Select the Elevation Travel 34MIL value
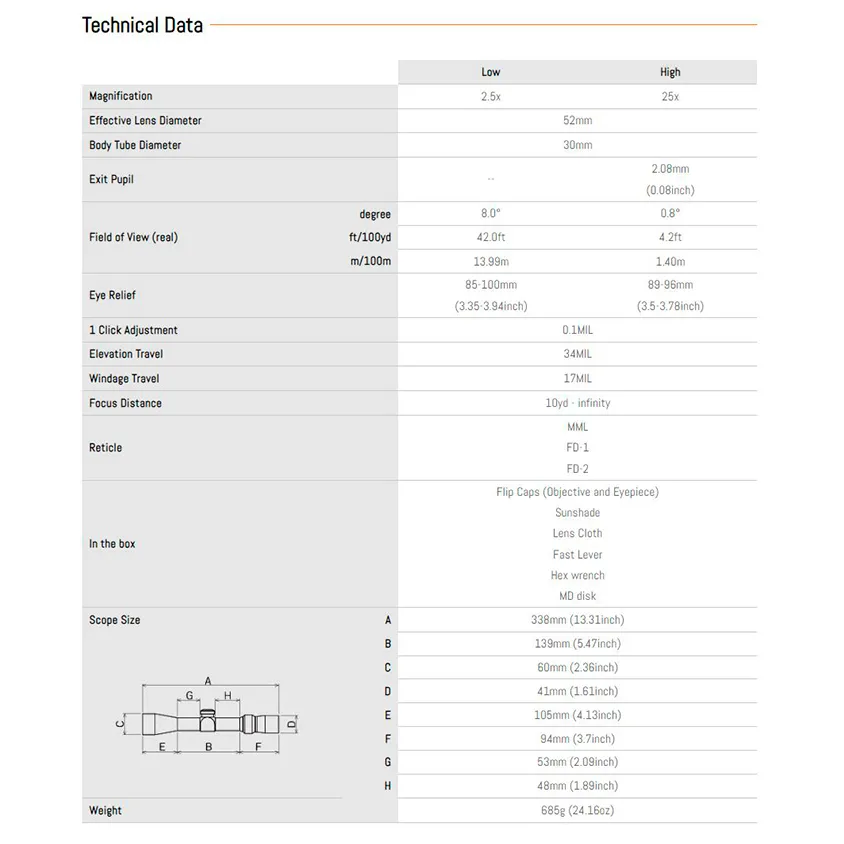Image resolution: width=844 pixels, height=844 pixels. (577, 354)
